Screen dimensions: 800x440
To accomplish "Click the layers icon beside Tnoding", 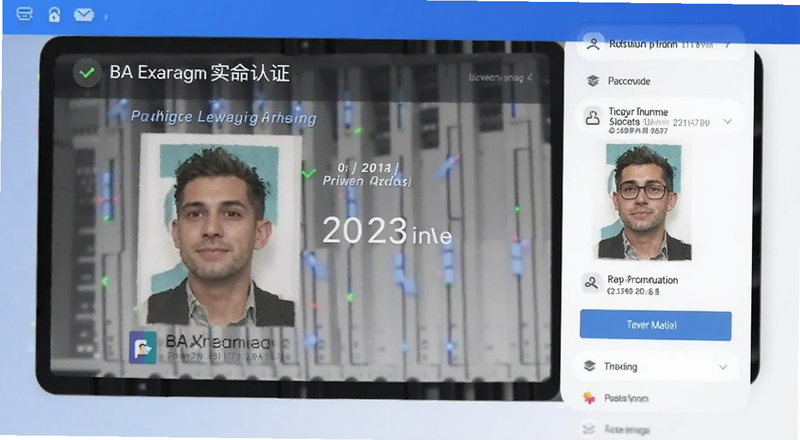I will pos(590,366).
